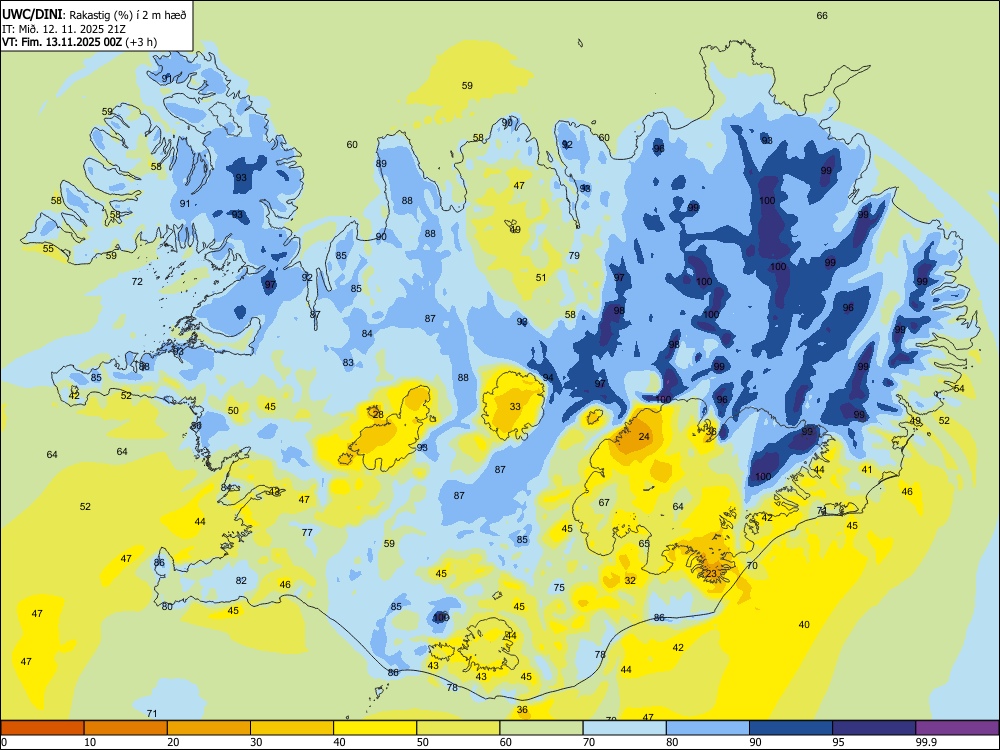Screen dimensions: 1000x750
Task: Click the map value '83' in the west
Action: 348,363
